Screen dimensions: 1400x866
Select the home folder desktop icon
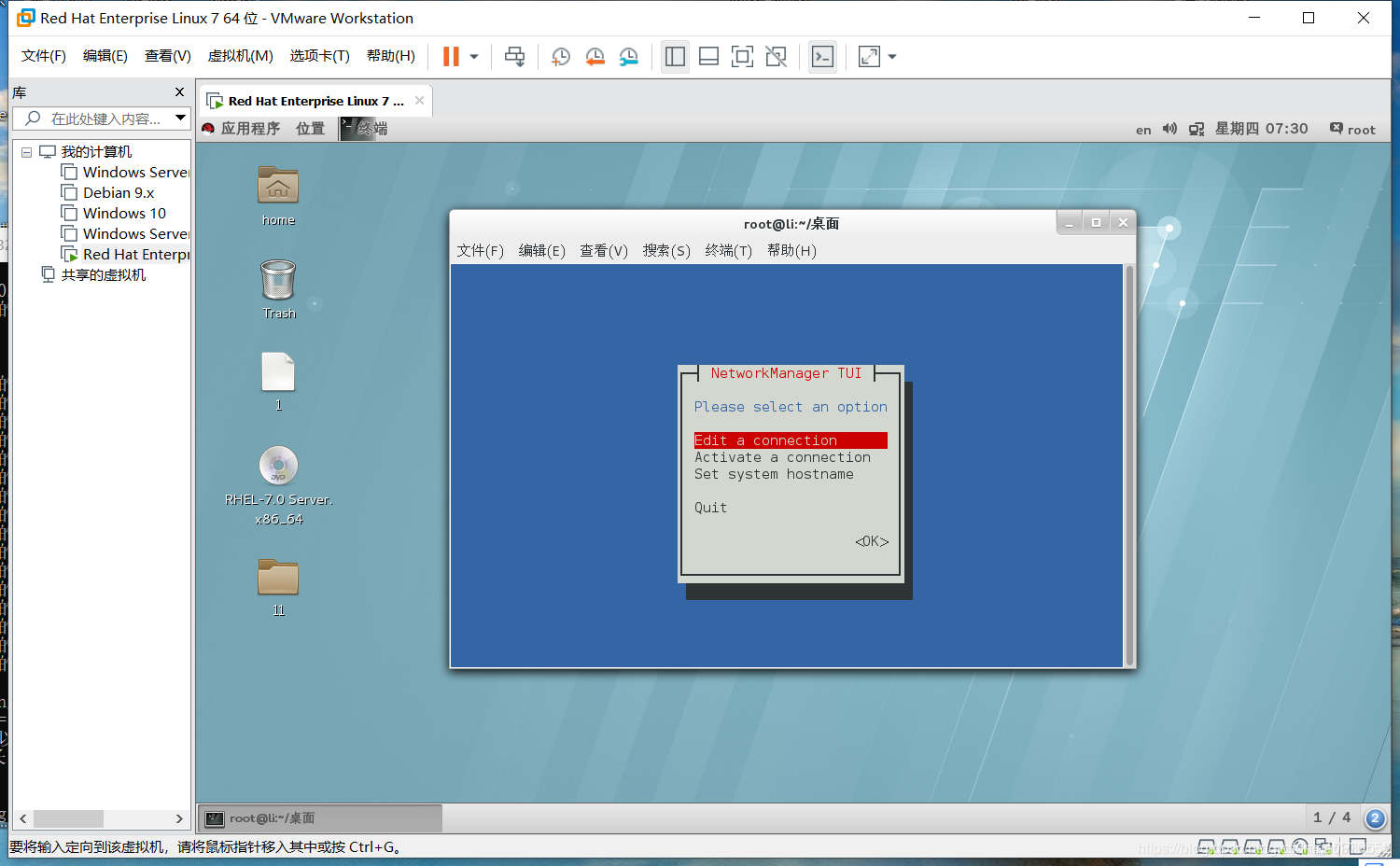tap(278, 196)
